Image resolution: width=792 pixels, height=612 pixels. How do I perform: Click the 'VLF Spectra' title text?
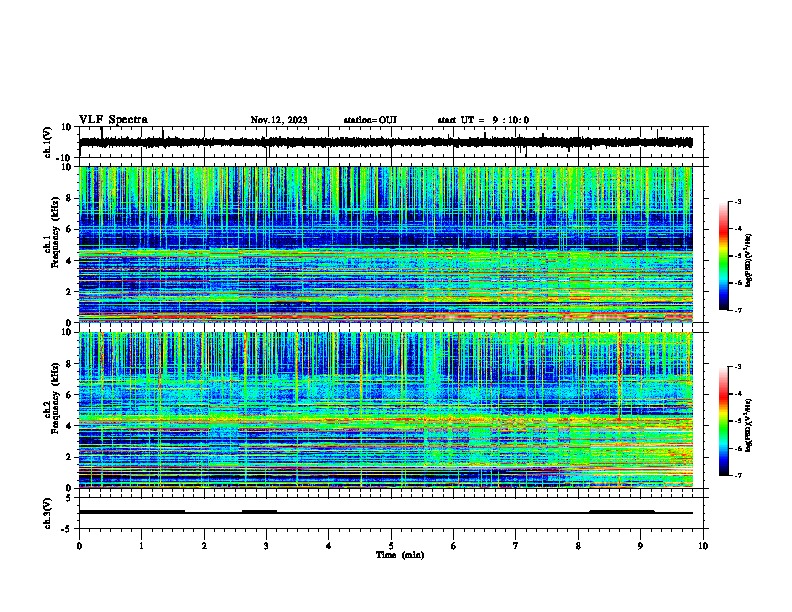tap(113, 120)
